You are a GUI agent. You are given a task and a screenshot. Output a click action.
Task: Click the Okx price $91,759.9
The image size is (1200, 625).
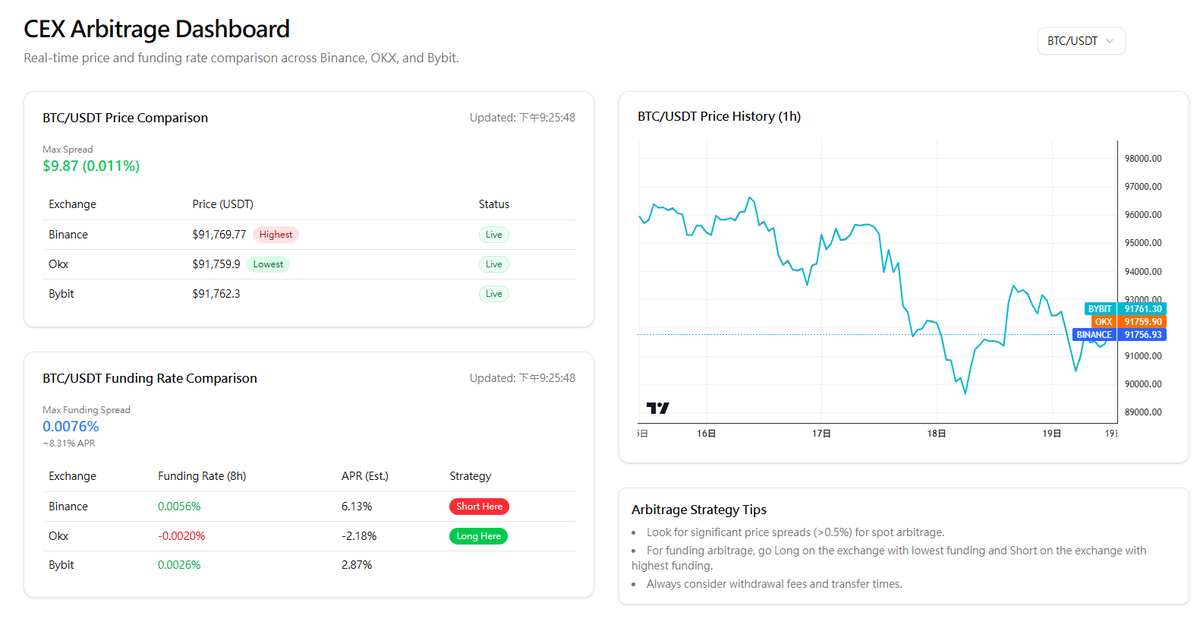coord(216,265)
